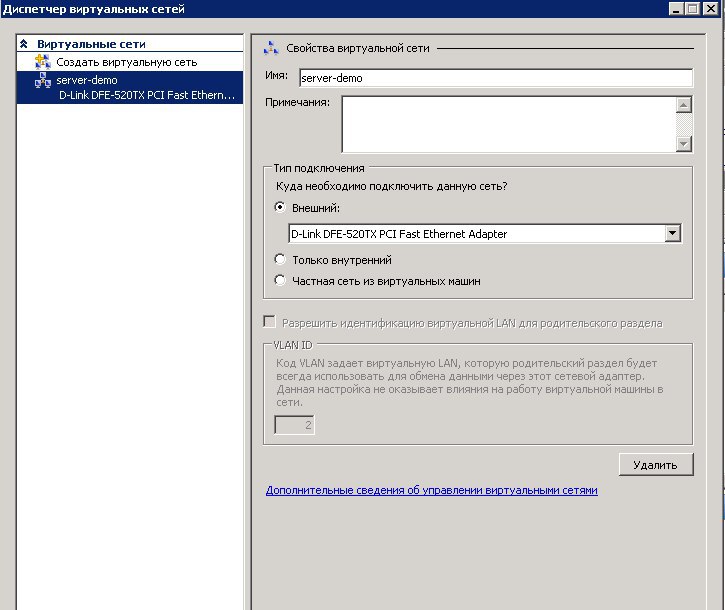The width and height of the screenshot is (725, 610).
Task: Choose Частная сеть из виртуальных машин
Action: (280, 280)
